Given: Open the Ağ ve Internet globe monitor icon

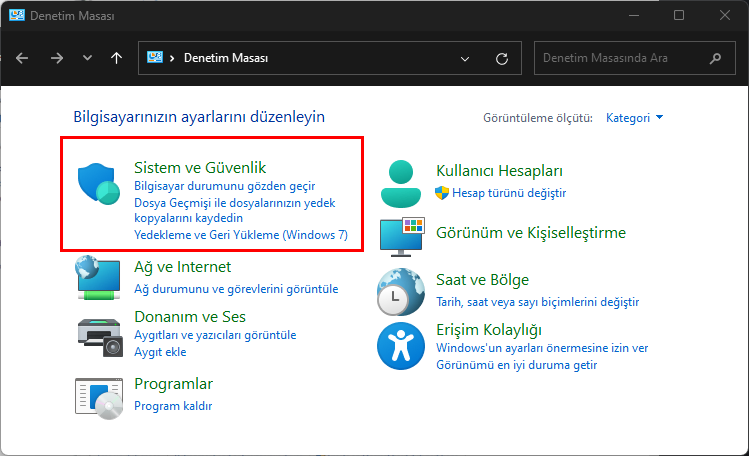Looking at the screenshot, I should coord(98,277).
